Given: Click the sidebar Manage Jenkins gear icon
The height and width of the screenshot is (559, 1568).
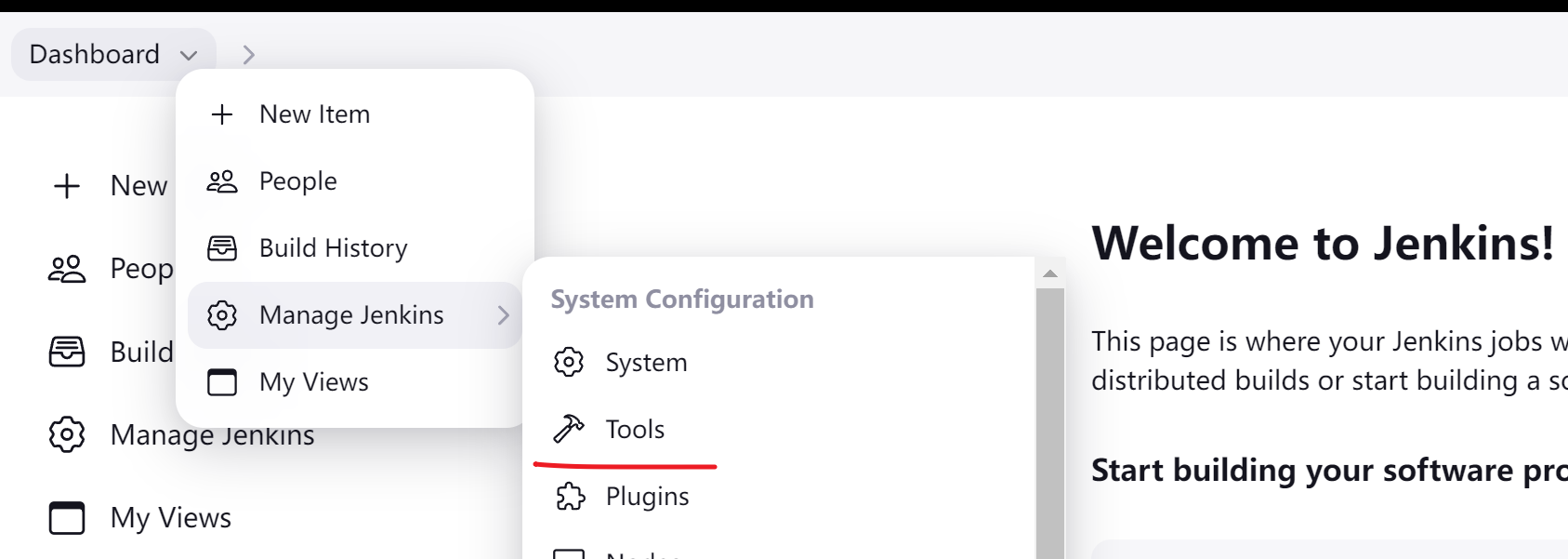Looking at the screenshot, I should (67, 434).
